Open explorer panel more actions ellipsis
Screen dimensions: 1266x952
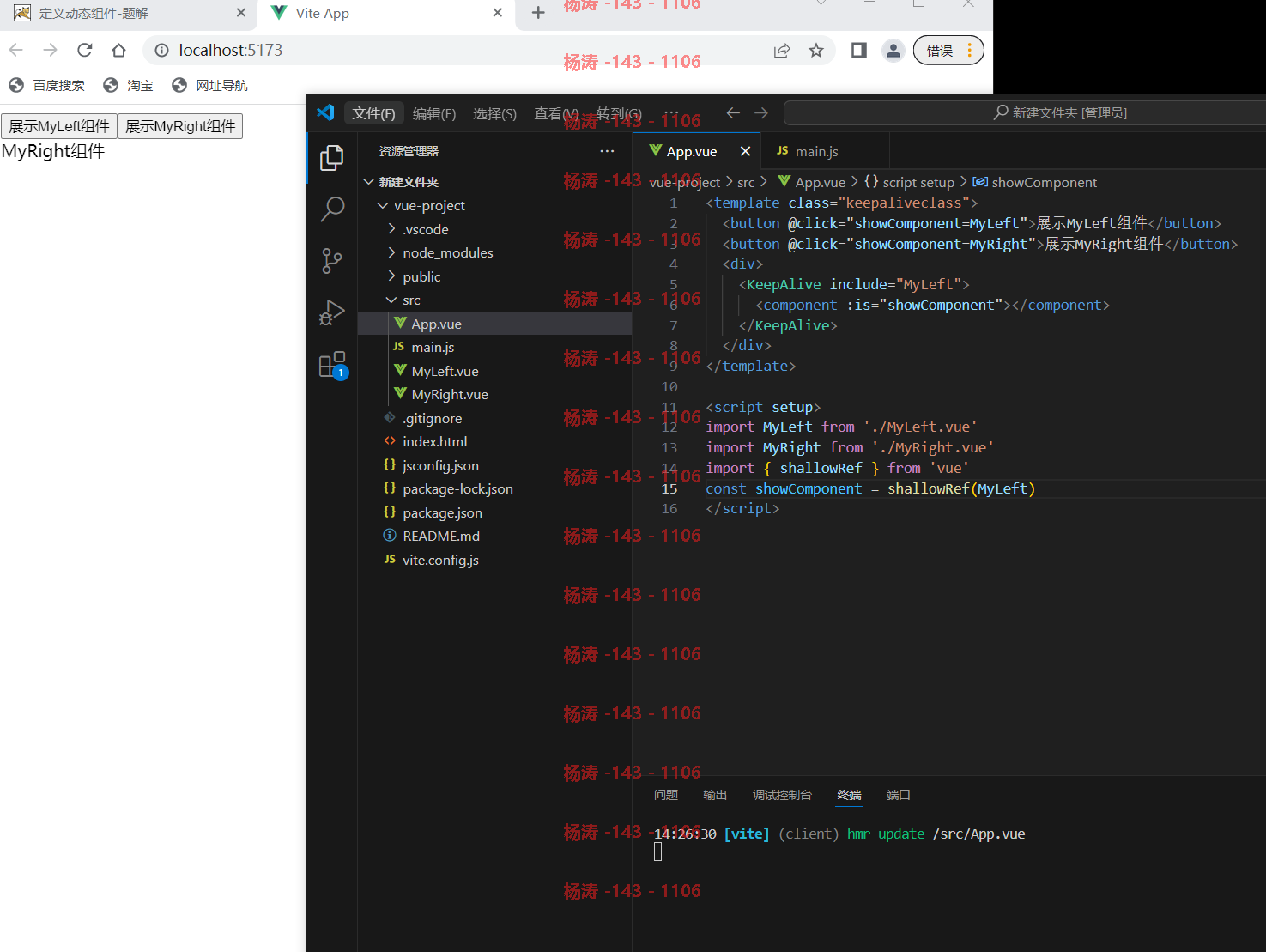tap(607, 151)
